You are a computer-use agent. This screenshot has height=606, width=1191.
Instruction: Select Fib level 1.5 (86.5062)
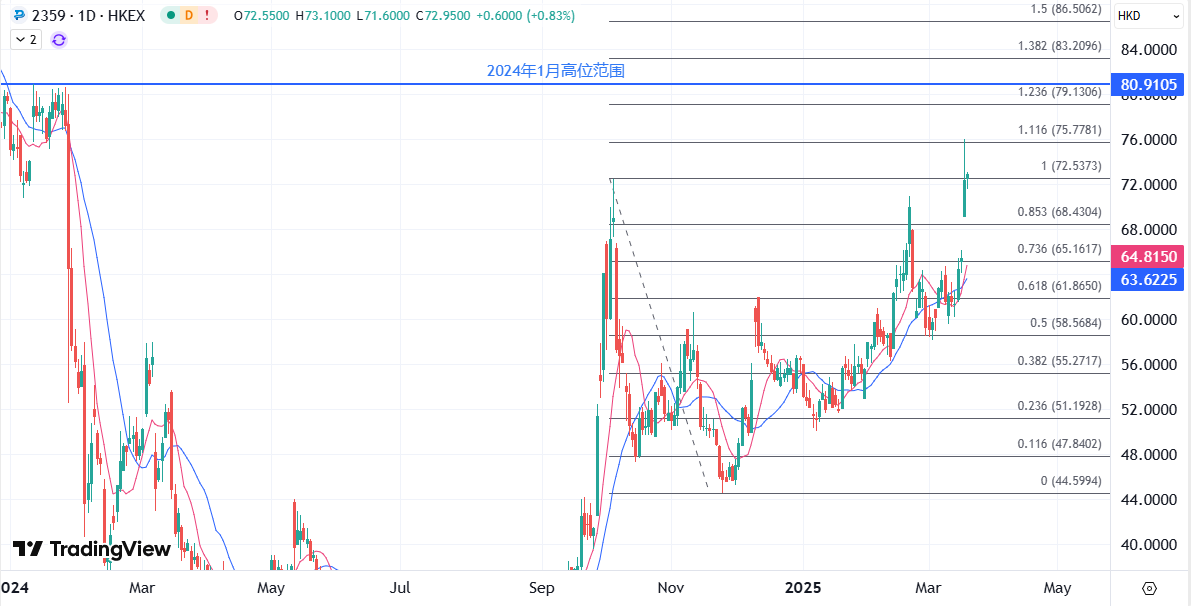click(1066, 9)
